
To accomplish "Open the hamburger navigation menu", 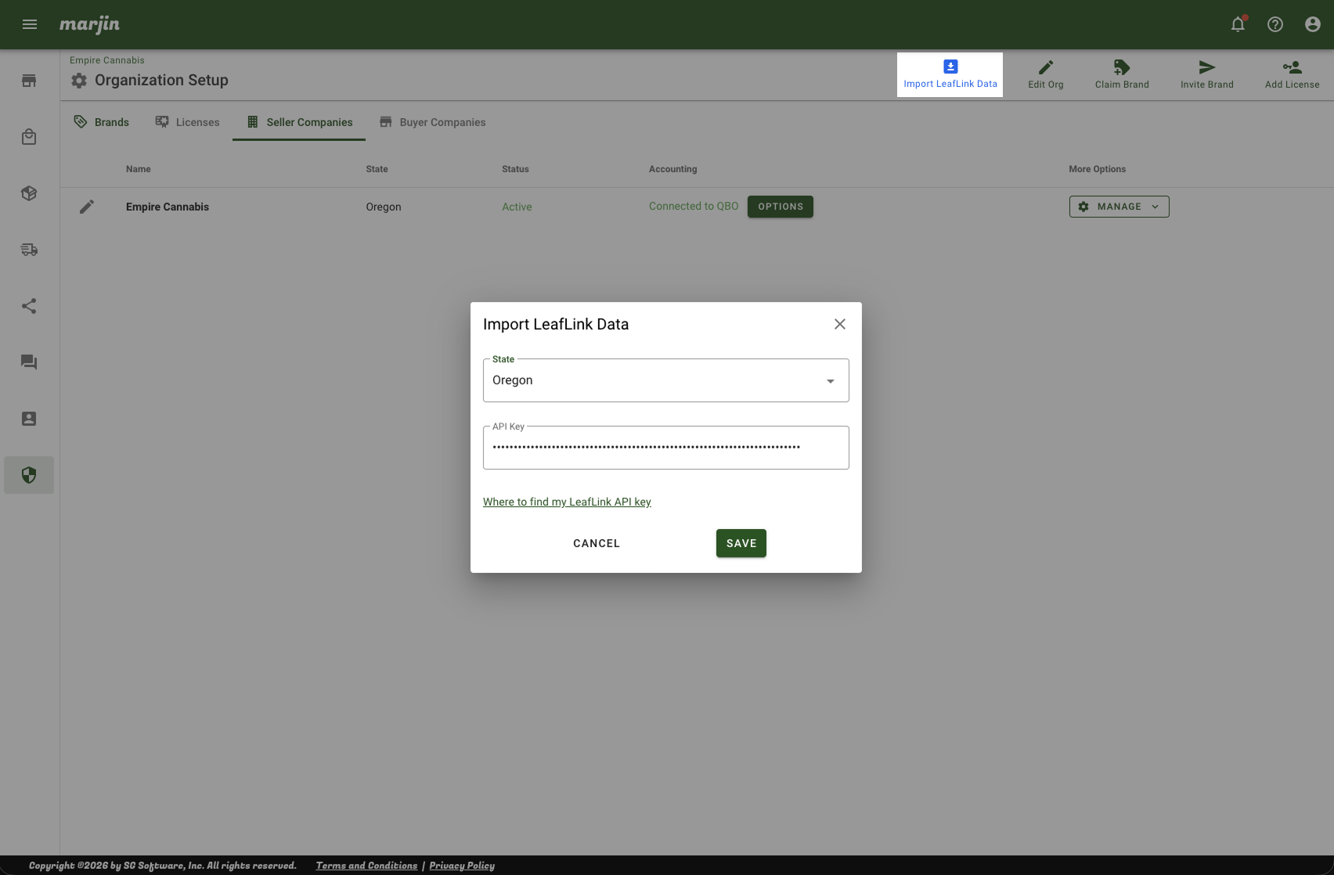I will [30, 24].
